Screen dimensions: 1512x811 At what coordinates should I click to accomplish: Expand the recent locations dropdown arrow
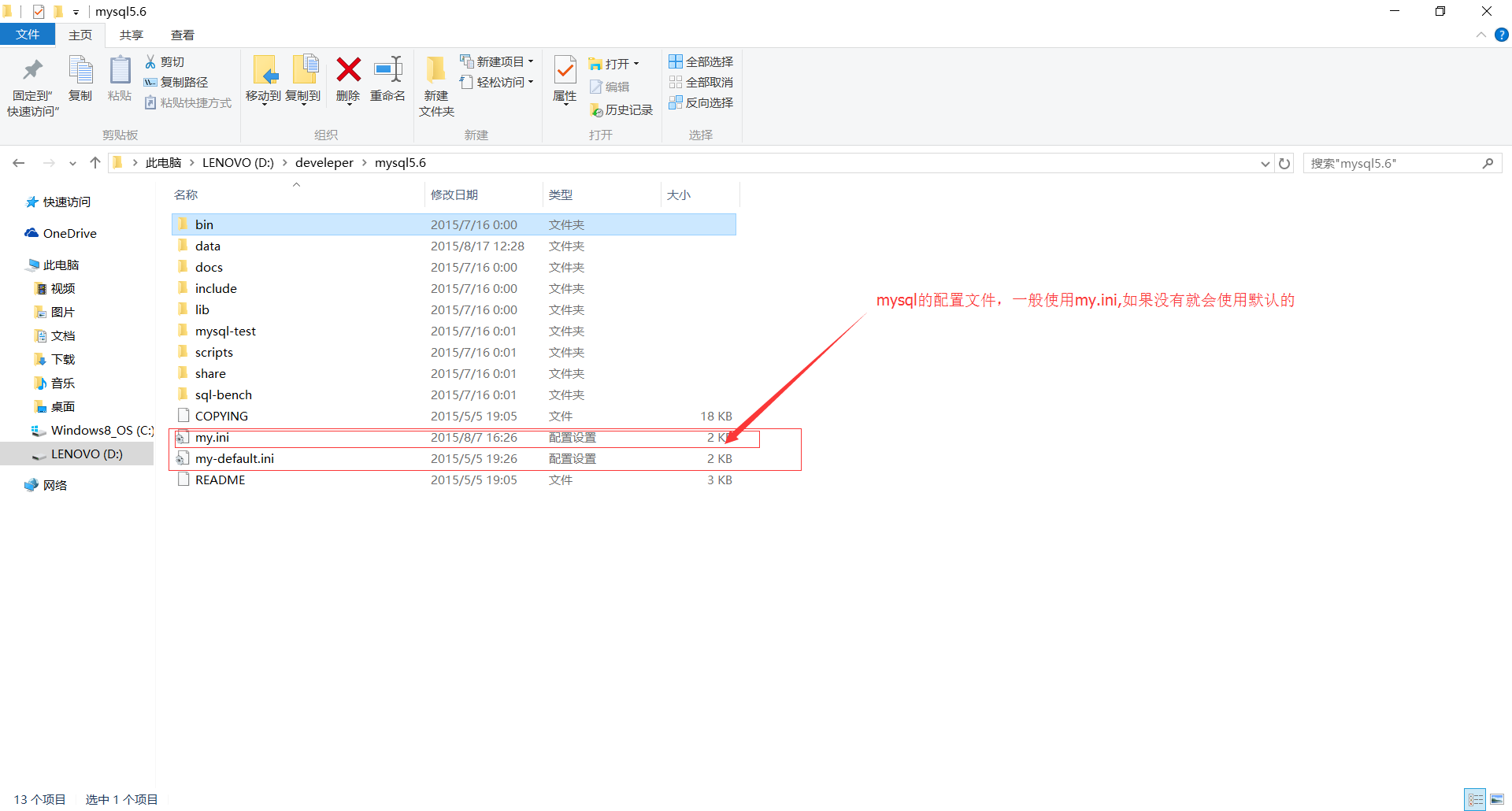pos(72,164)
